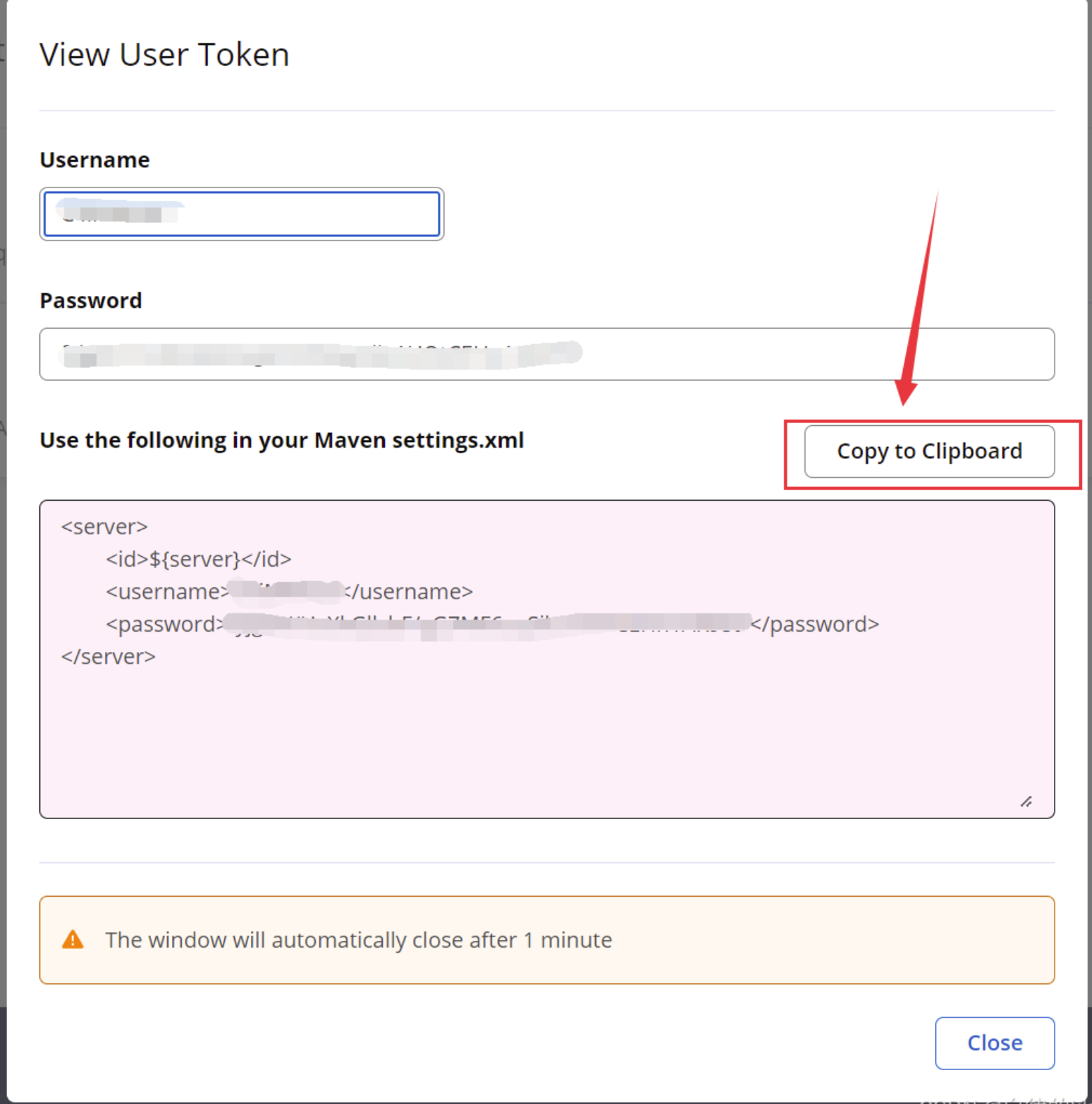This screenshot has height=1104, width=1092.
Task: Focus the Username input field
Action: coord(242,214)
